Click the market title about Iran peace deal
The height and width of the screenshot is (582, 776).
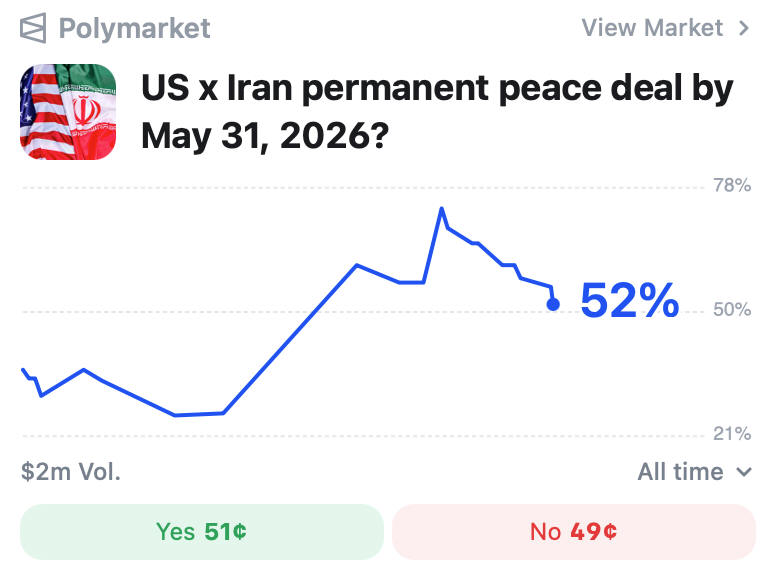coord(437,112)
